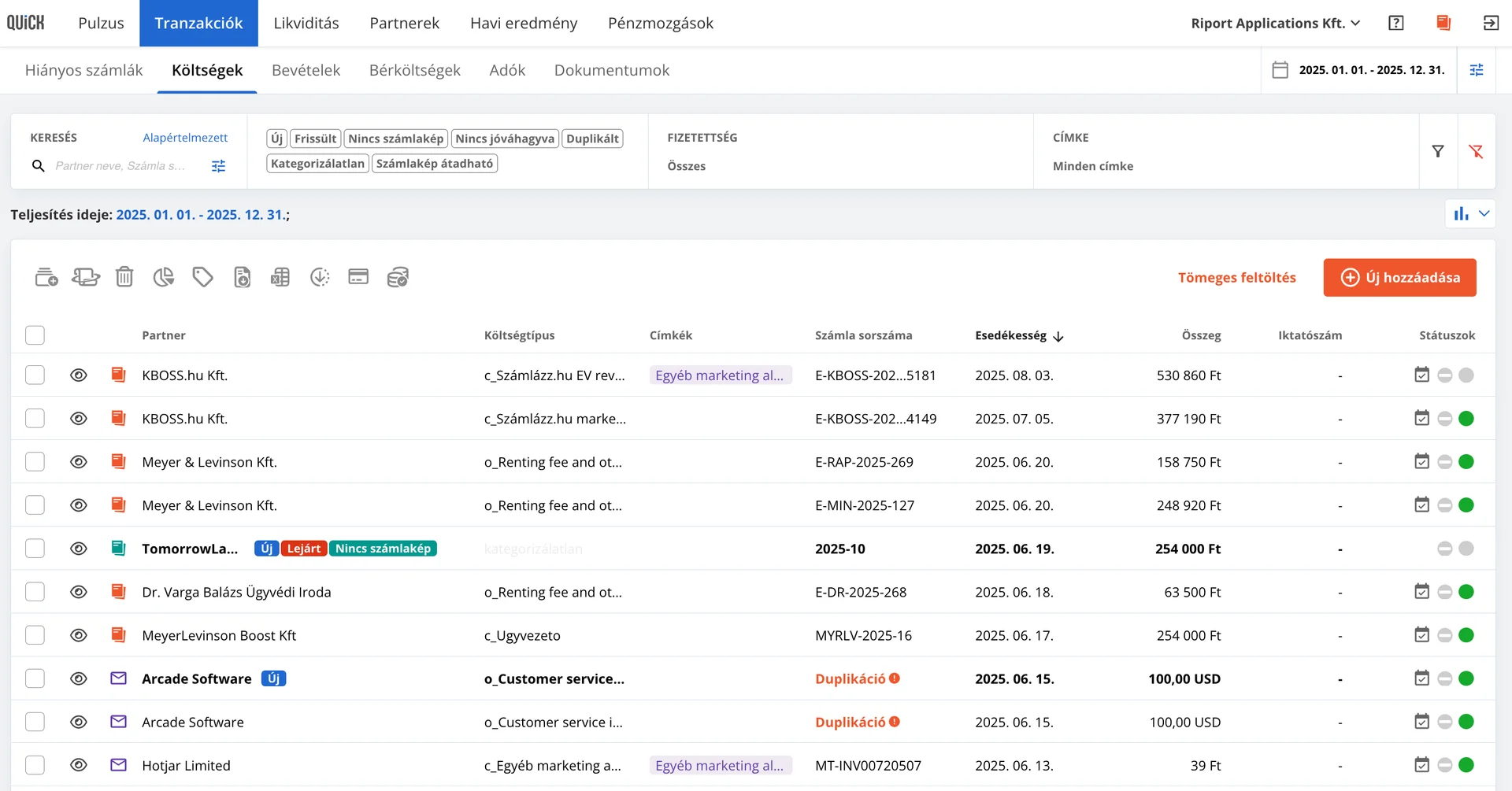Click the green status dot on MeyerLevinson Boost row
Screen dimensions: 1512x791
tap(1466, 635)
